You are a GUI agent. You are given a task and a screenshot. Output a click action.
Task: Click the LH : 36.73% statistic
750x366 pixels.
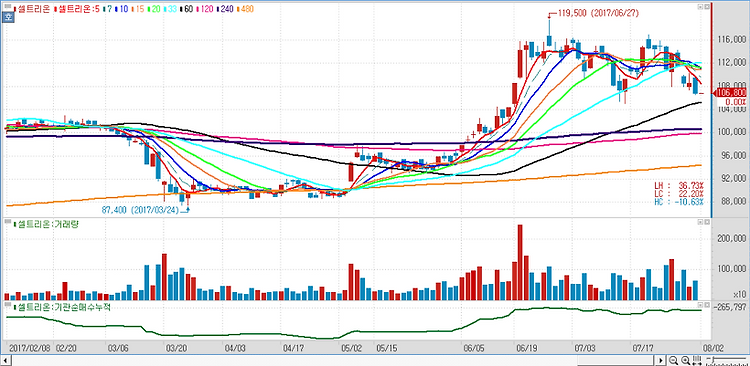tap(679, 185)
